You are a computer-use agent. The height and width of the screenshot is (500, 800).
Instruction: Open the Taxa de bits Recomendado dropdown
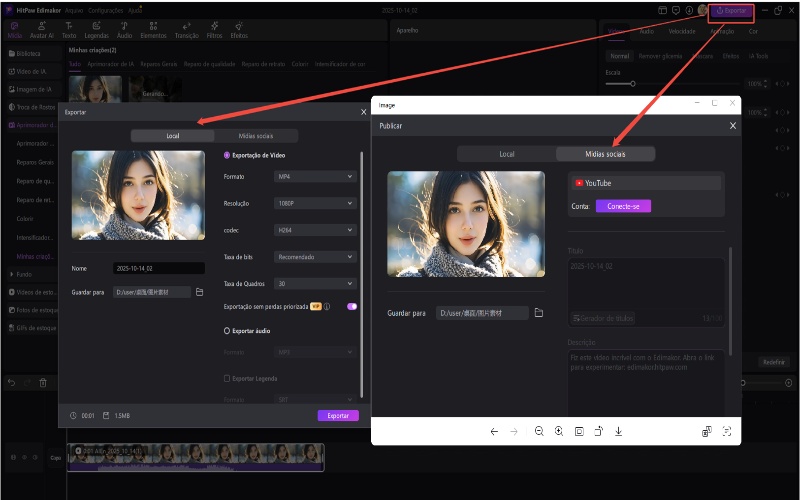coord(315,257)
